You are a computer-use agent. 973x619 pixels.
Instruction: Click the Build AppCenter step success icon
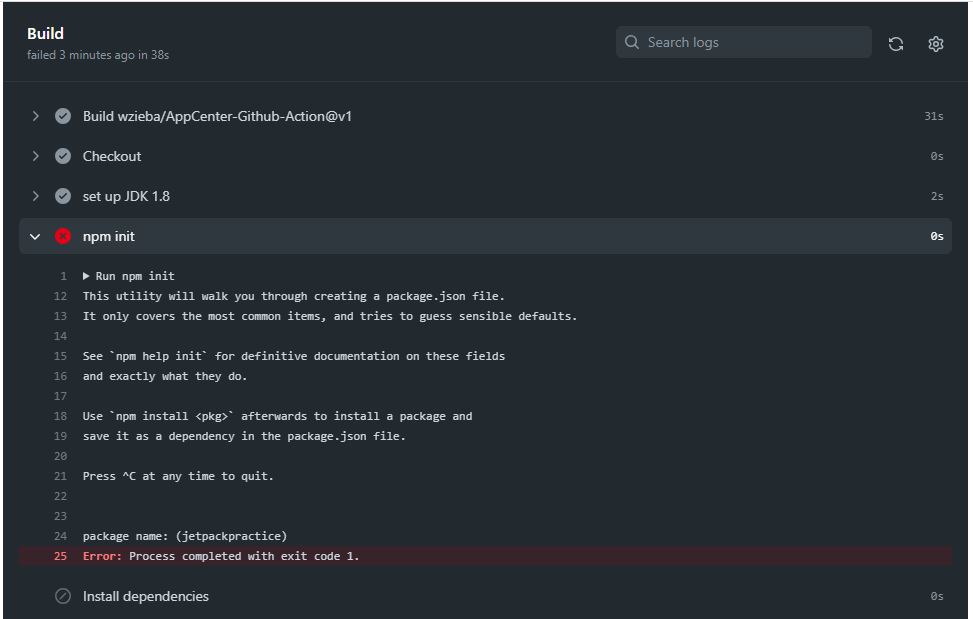(x=63, y=116)
